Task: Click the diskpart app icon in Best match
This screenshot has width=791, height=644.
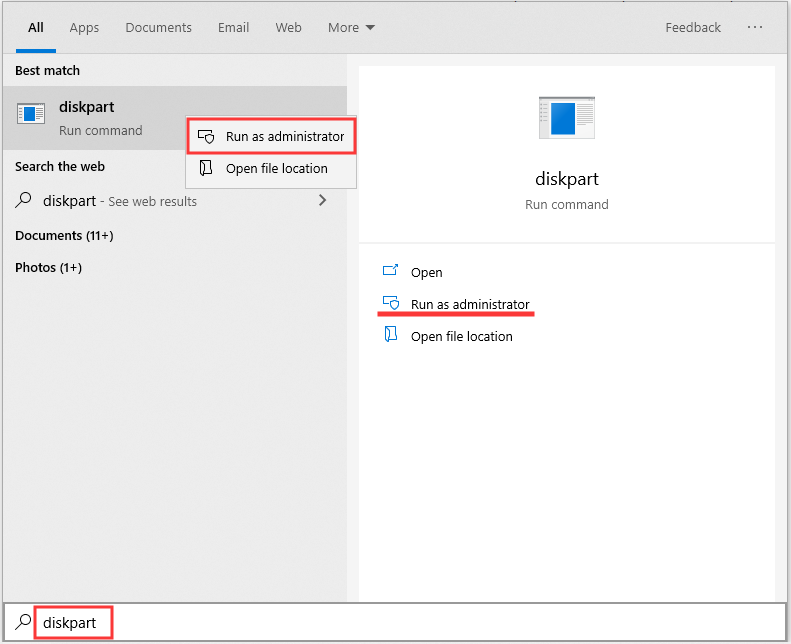Action: point(31,114)
